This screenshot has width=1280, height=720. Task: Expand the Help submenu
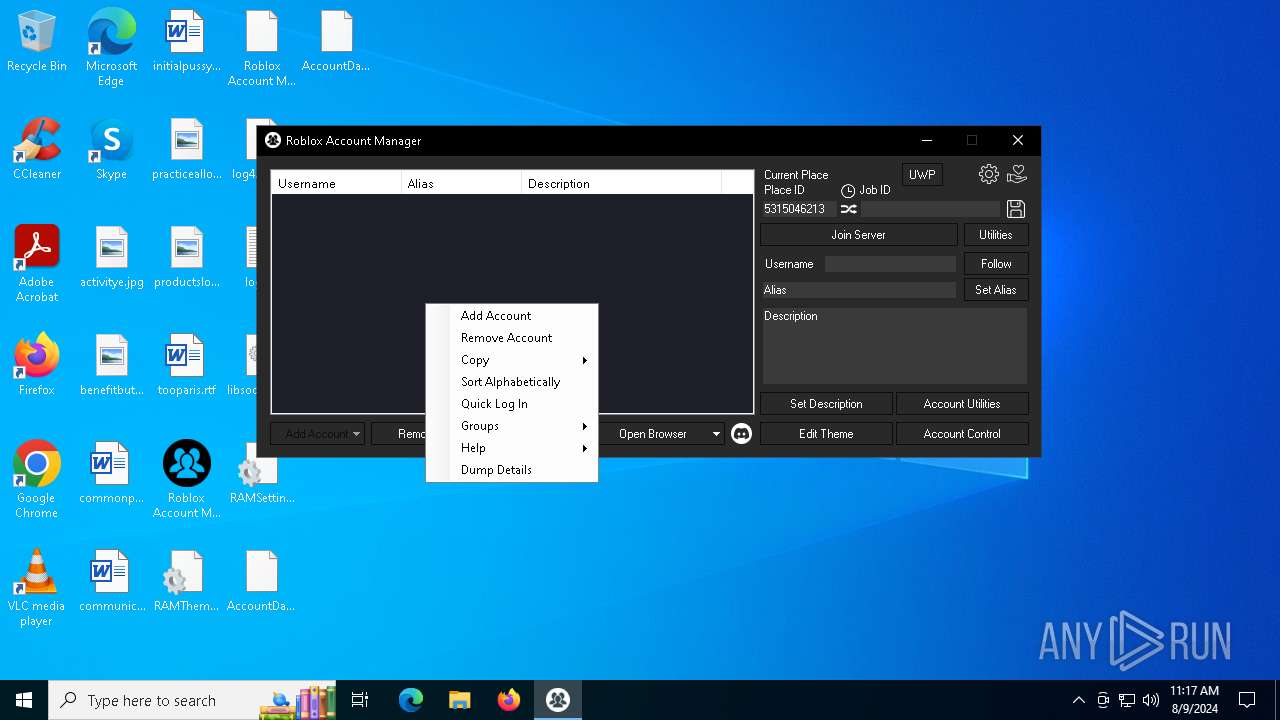point(512,448)
